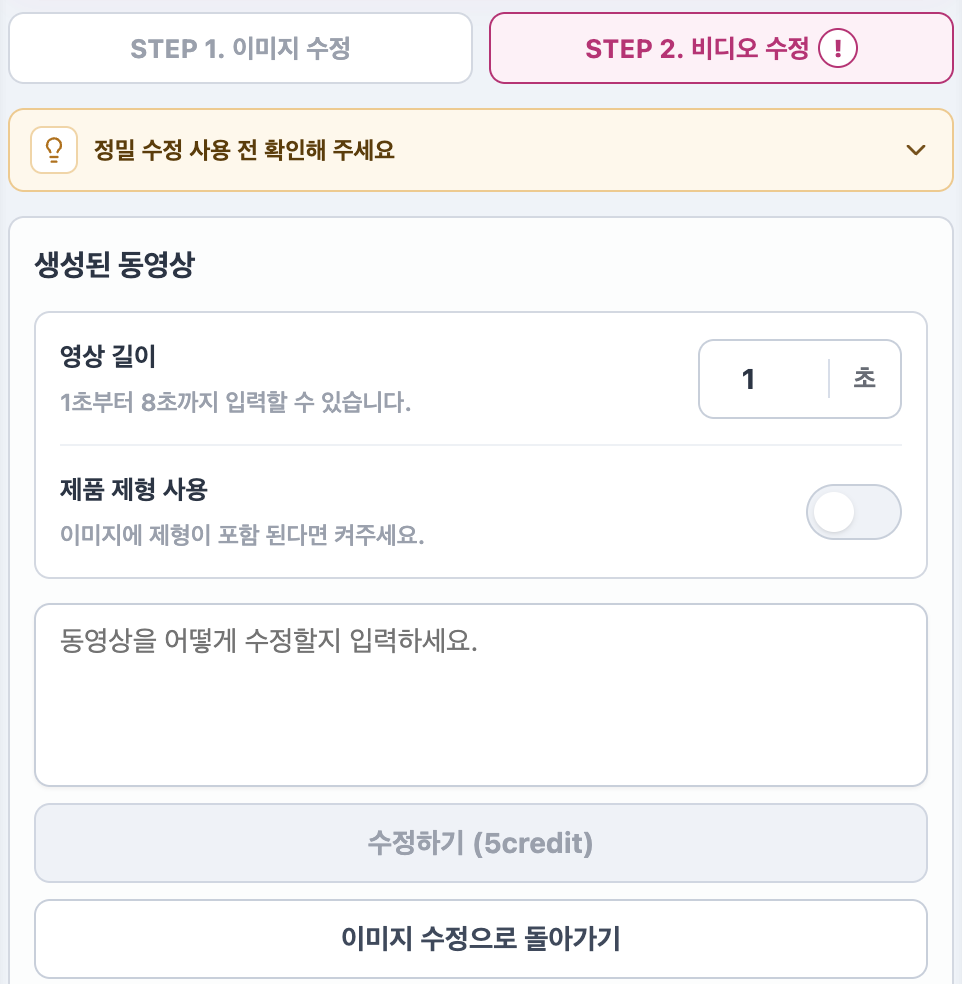962x984 pixels.
Task: Click the 수정하기 (5credit) button
Action: pos(481,843)
